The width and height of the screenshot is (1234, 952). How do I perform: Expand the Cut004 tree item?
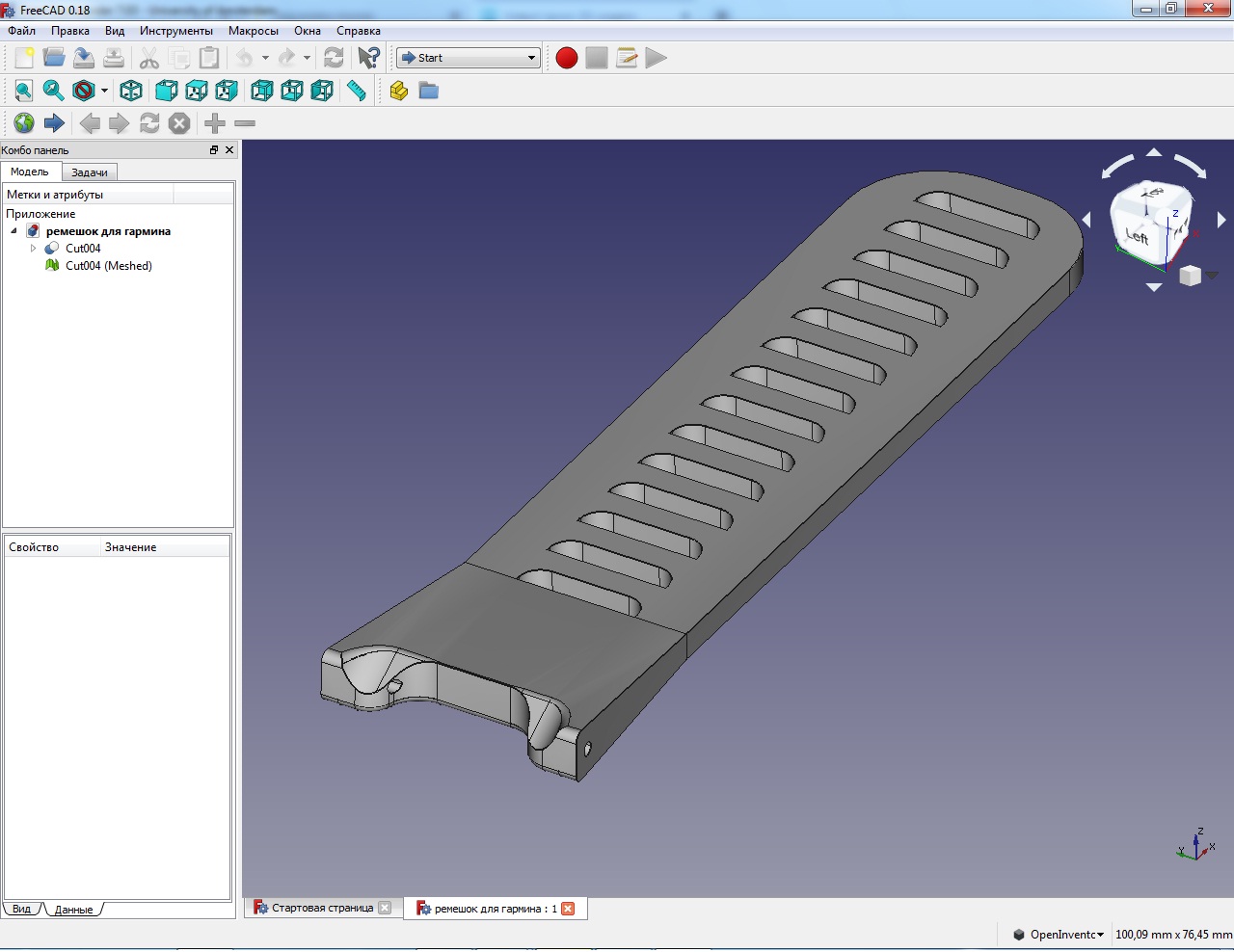(33, 249)
